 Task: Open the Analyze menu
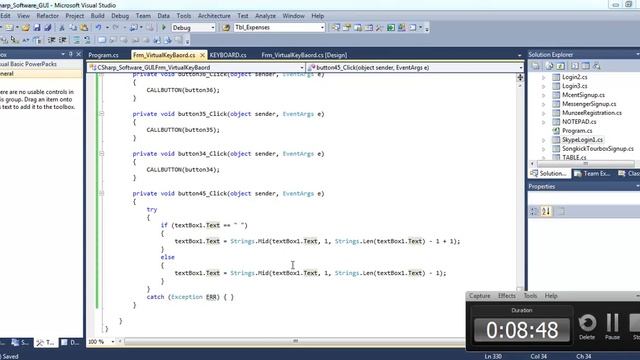click(265, 16)
